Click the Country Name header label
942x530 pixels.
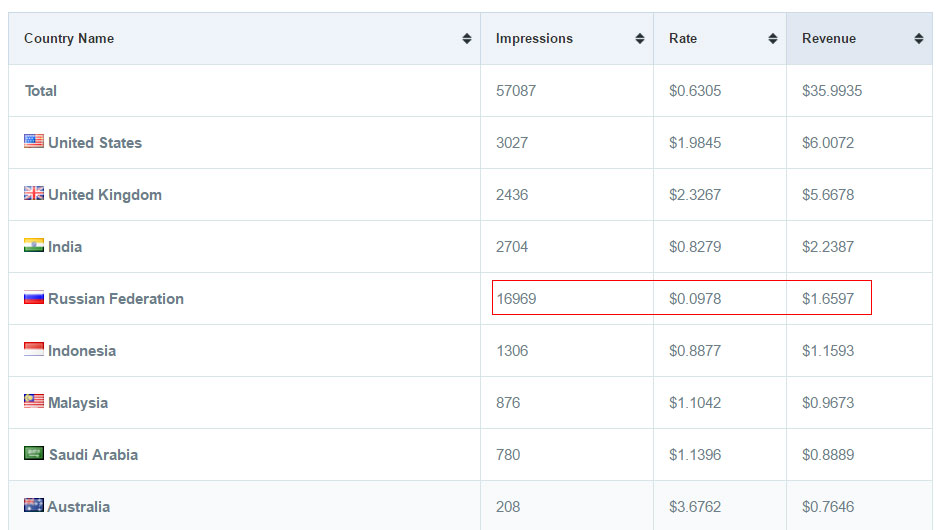coord(69,39)
